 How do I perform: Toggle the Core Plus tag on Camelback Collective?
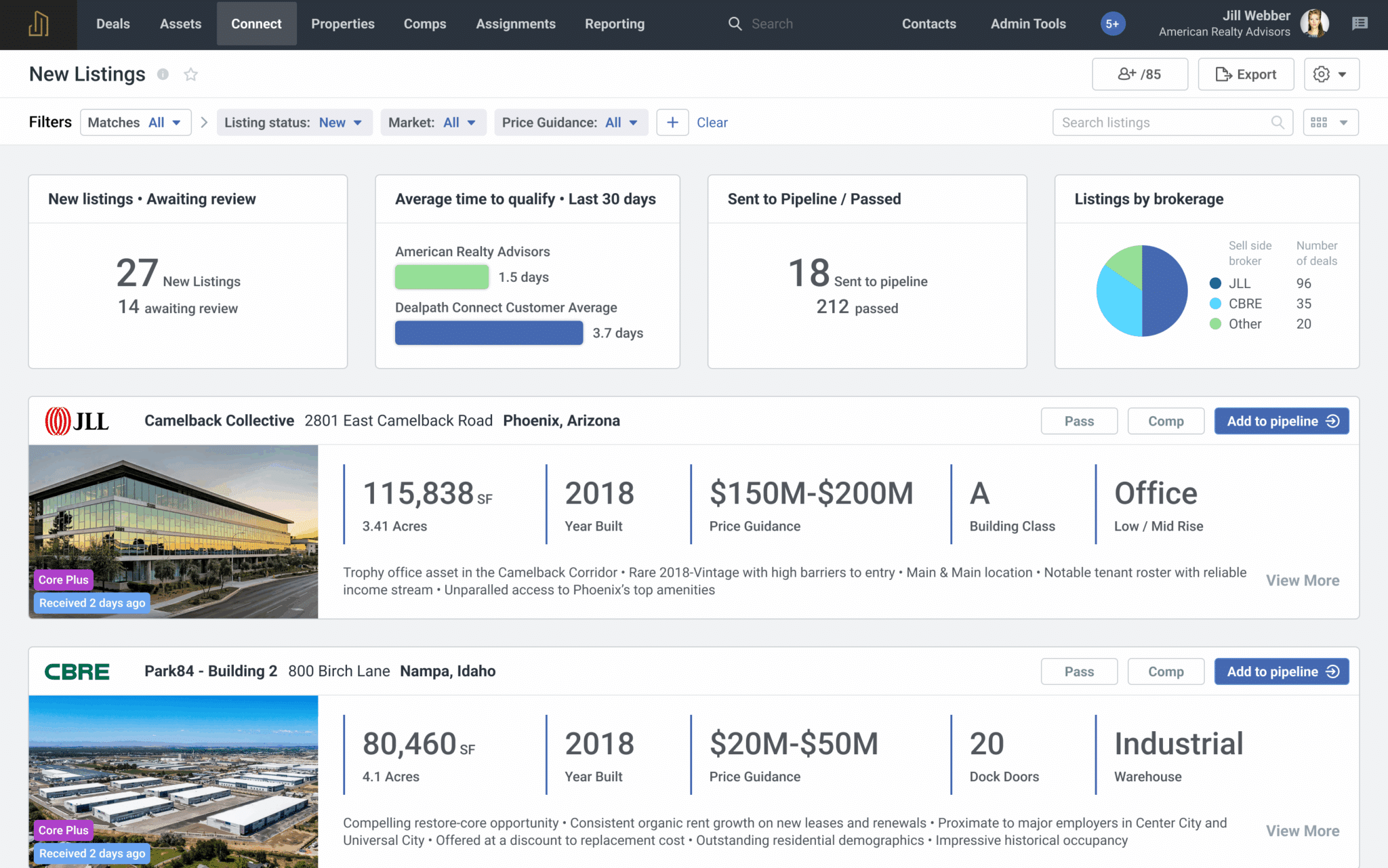pyautogui.click(x=63, y=579)
